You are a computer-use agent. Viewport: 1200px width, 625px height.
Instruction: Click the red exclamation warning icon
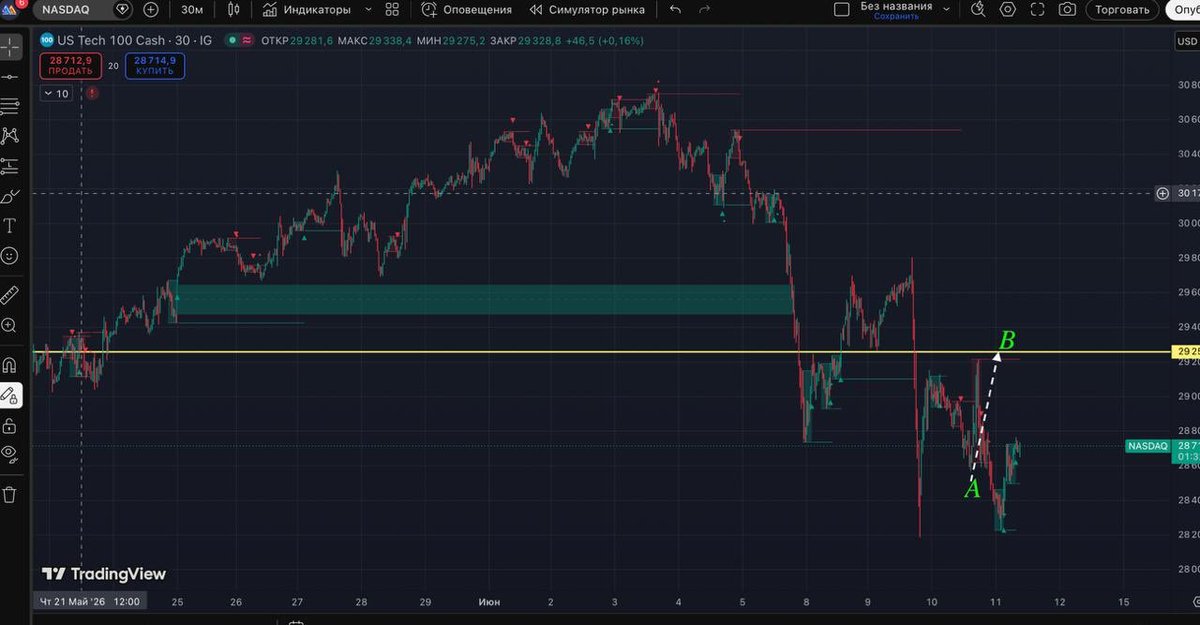(x=93, y=93)
